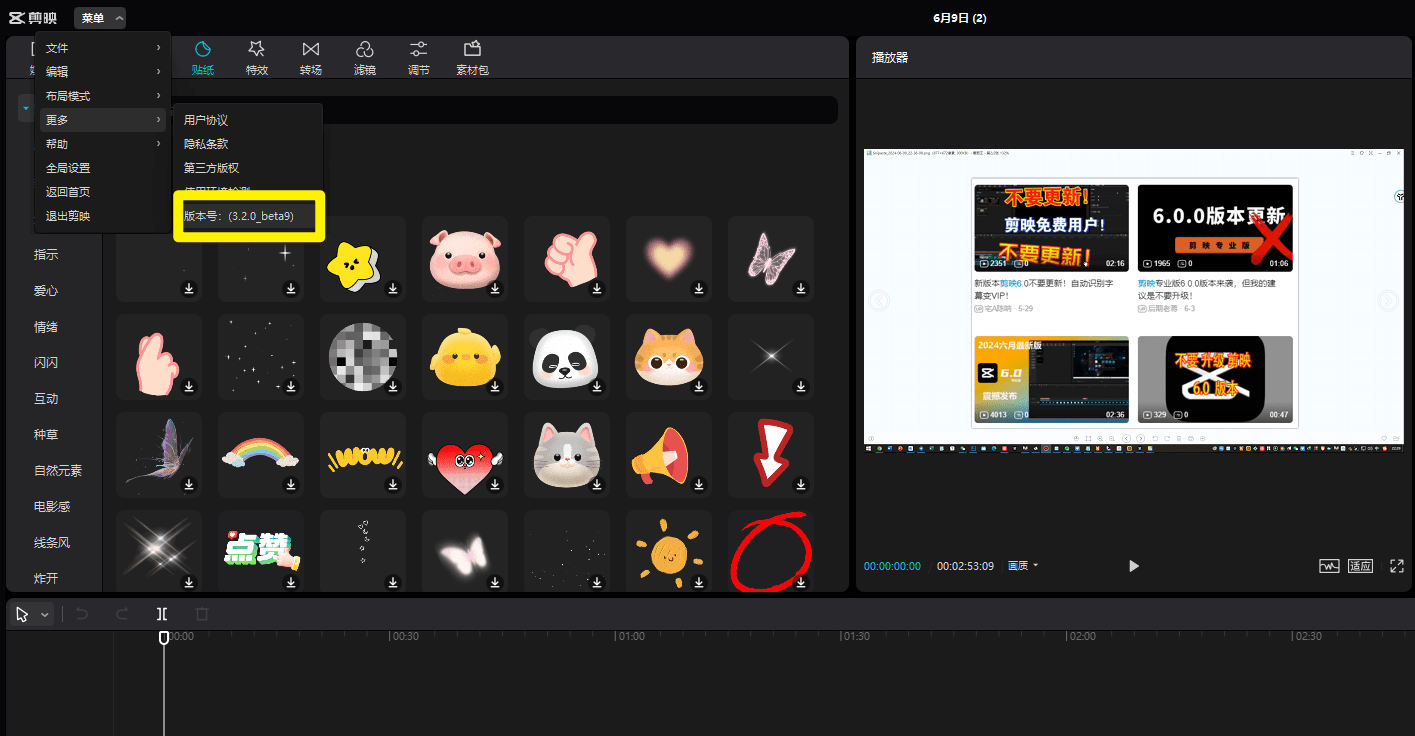The width and height of the screenshot is (1415, 736).
Task: Expand the 文件 submenu
Action: click(x=100, y=48)
